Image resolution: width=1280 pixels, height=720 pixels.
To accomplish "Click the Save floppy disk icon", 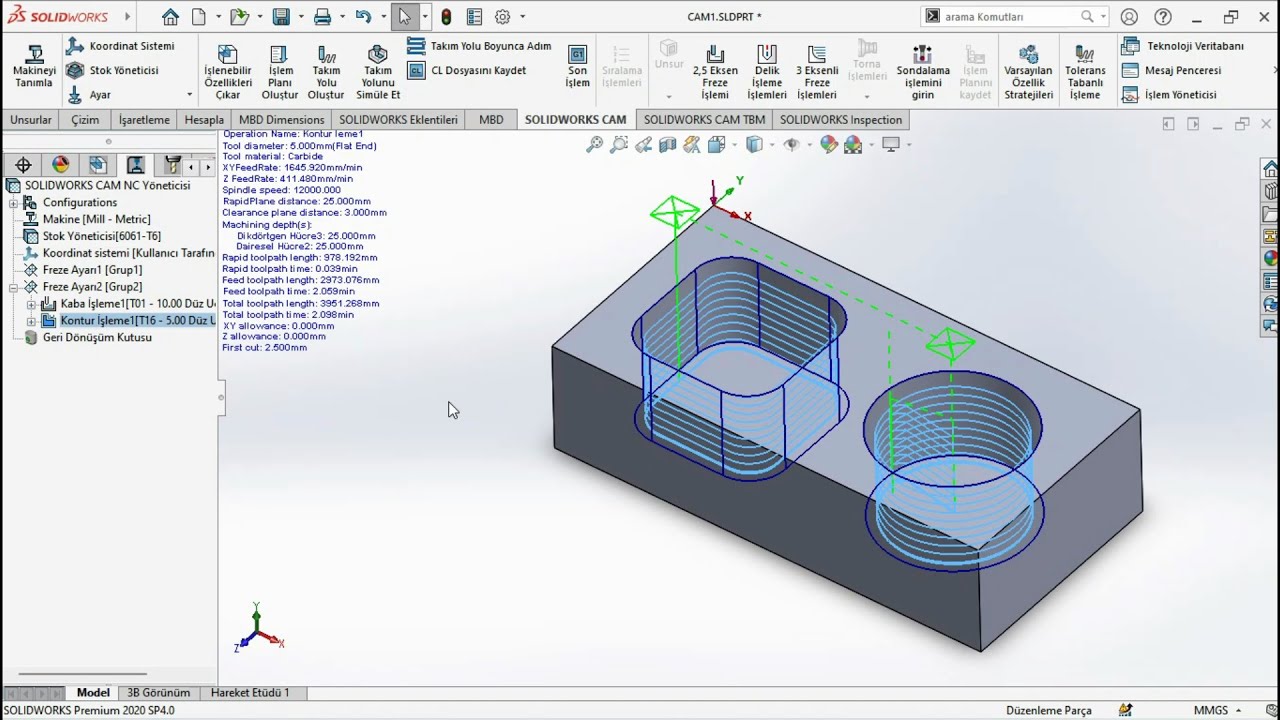I will click(281, 17).
